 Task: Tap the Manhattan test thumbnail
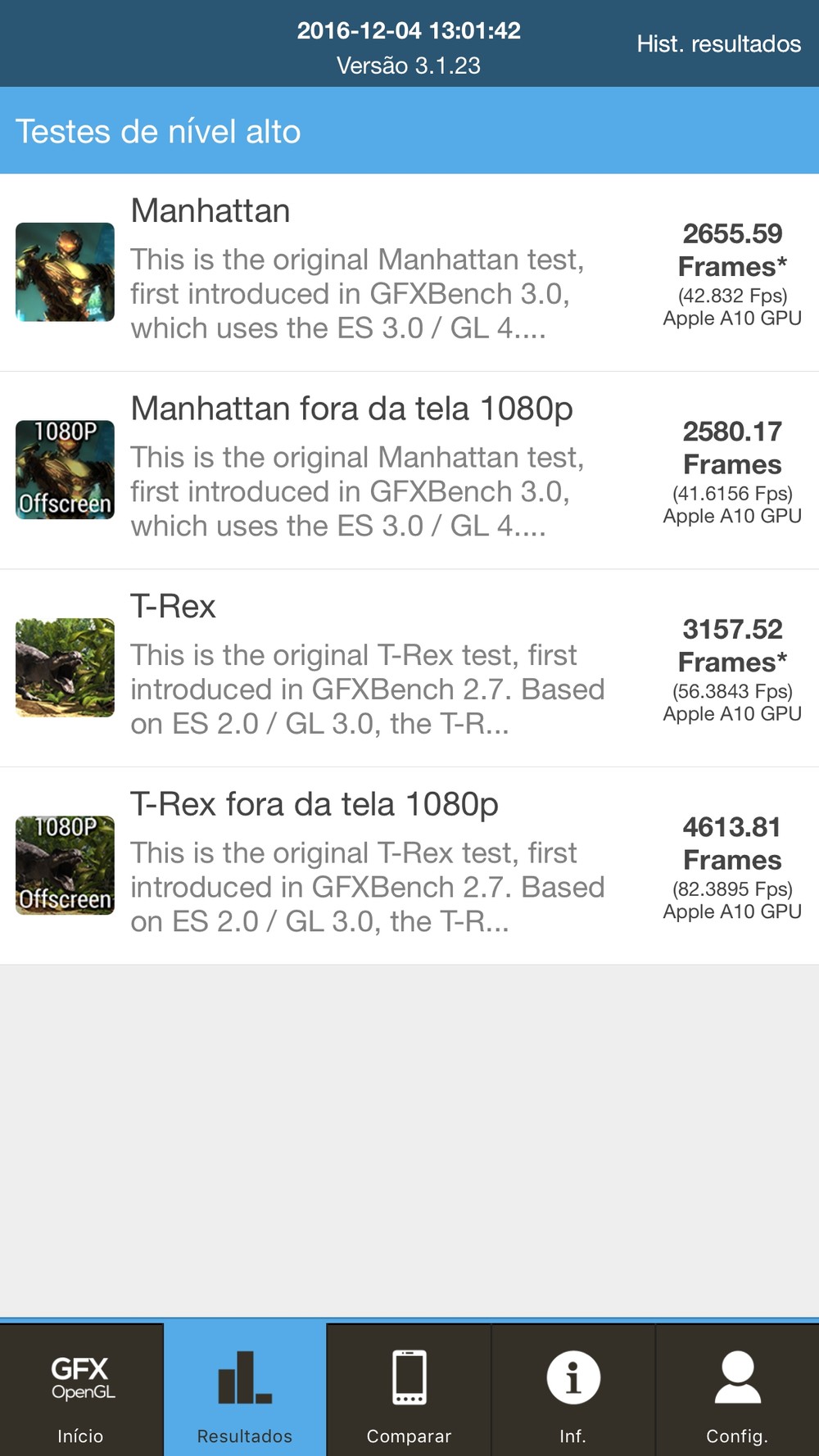tap(66, 272)
